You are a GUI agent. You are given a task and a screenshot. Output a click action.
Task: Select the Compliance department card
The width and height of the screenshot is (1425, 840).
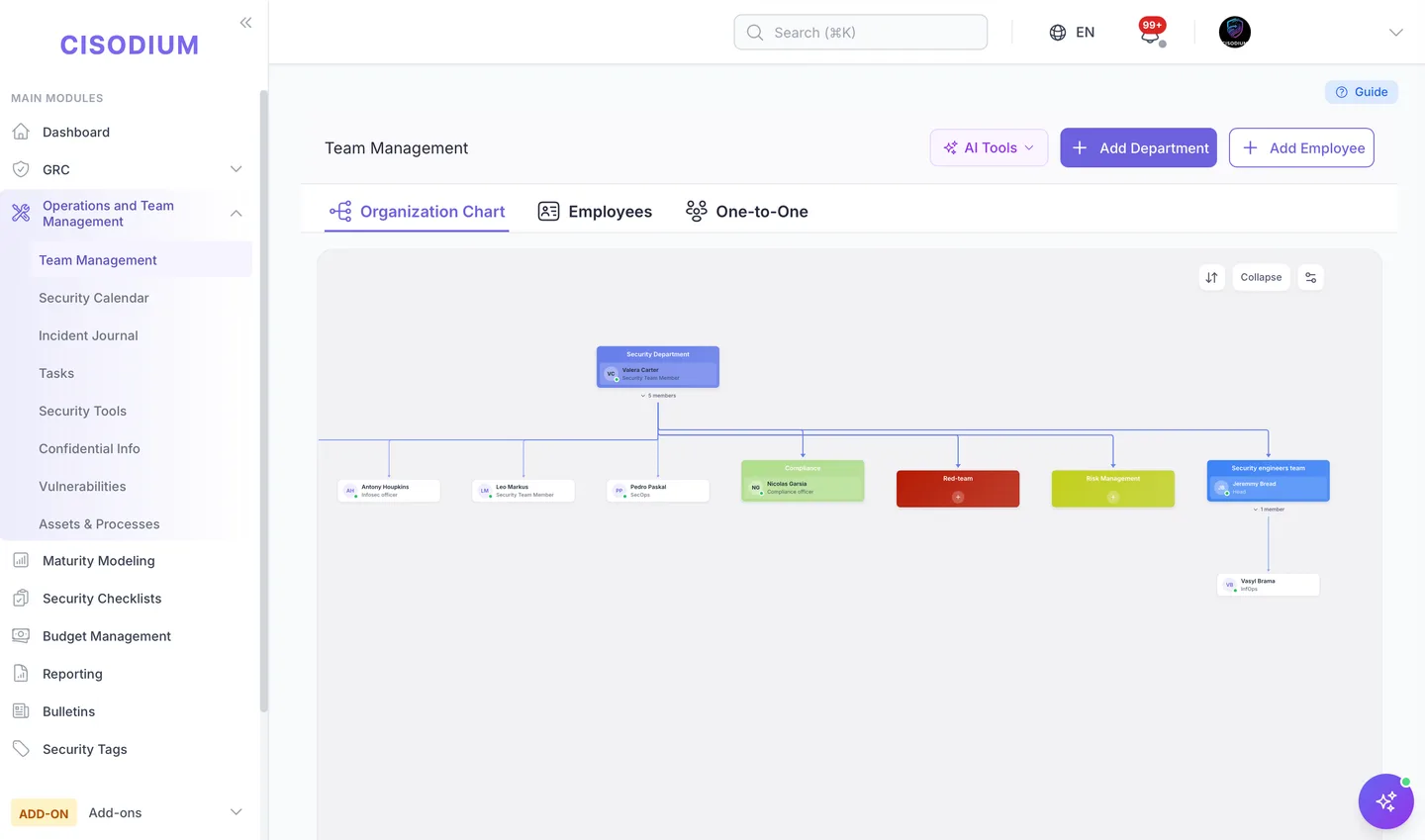click(x=803, y=481)
